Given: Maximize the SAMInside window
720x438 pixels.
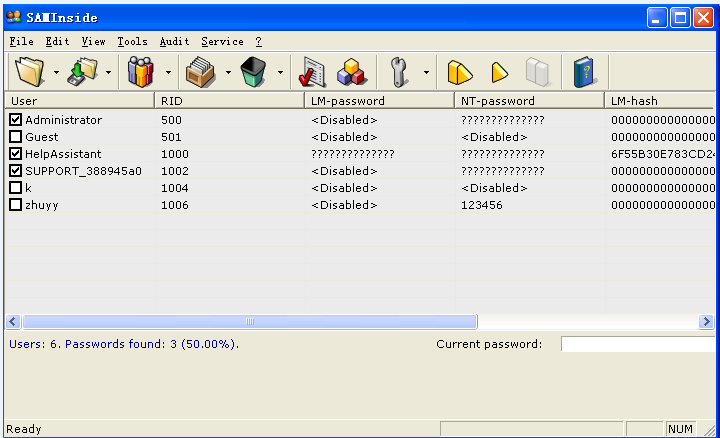Looking at the screenshot, I should pos(680,18).
